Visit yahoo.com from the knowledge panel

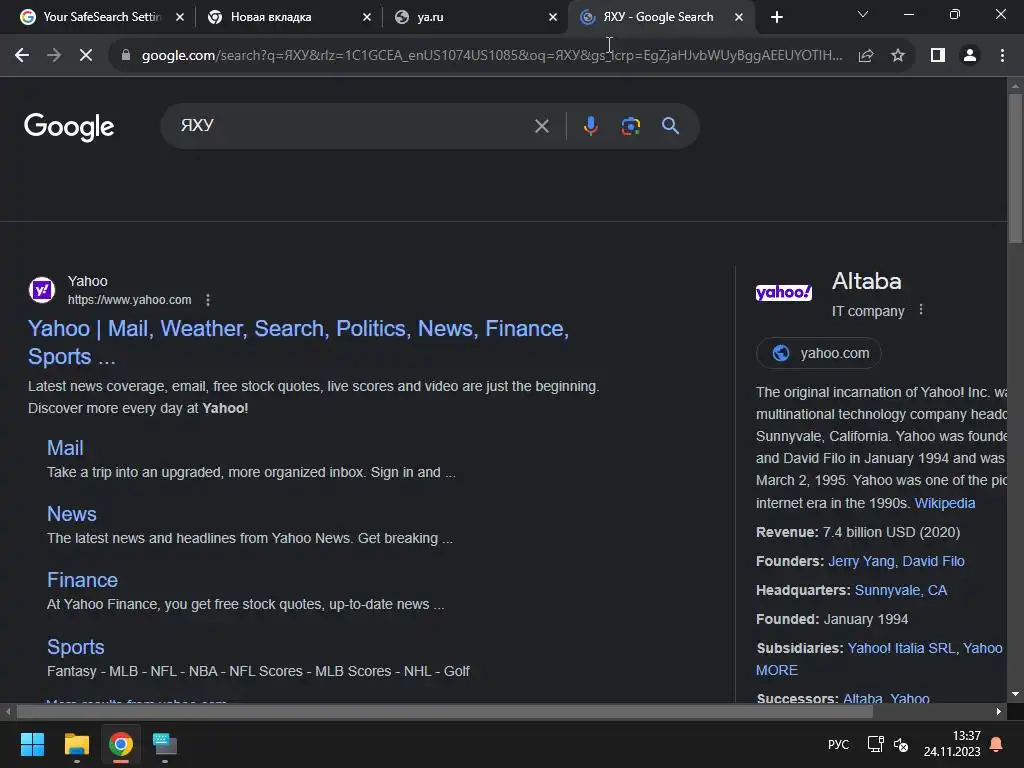(x=818, y=353)
